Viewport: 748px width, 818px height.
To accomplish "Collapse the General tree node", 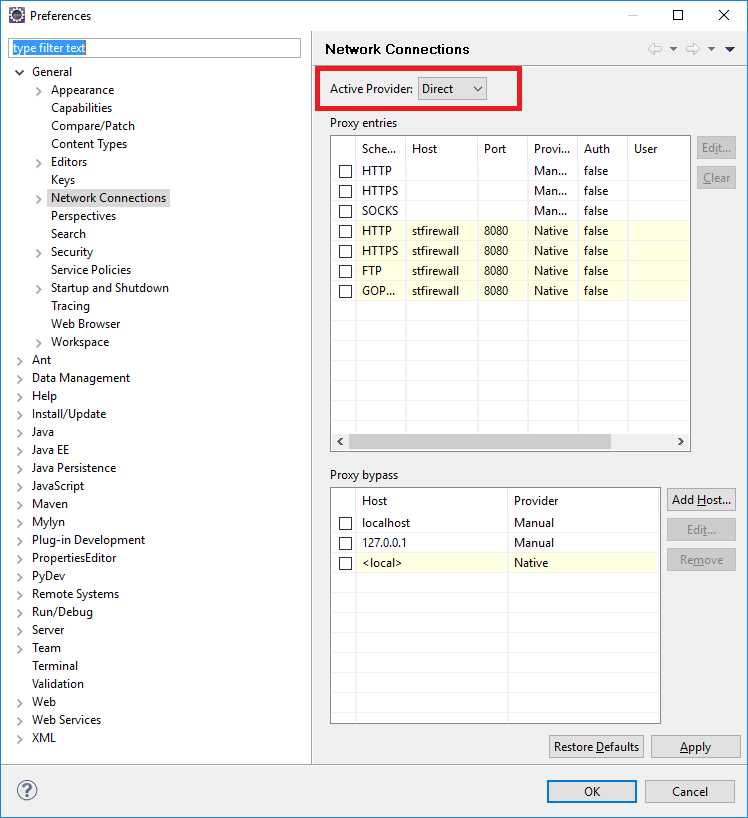I will 19,73.
